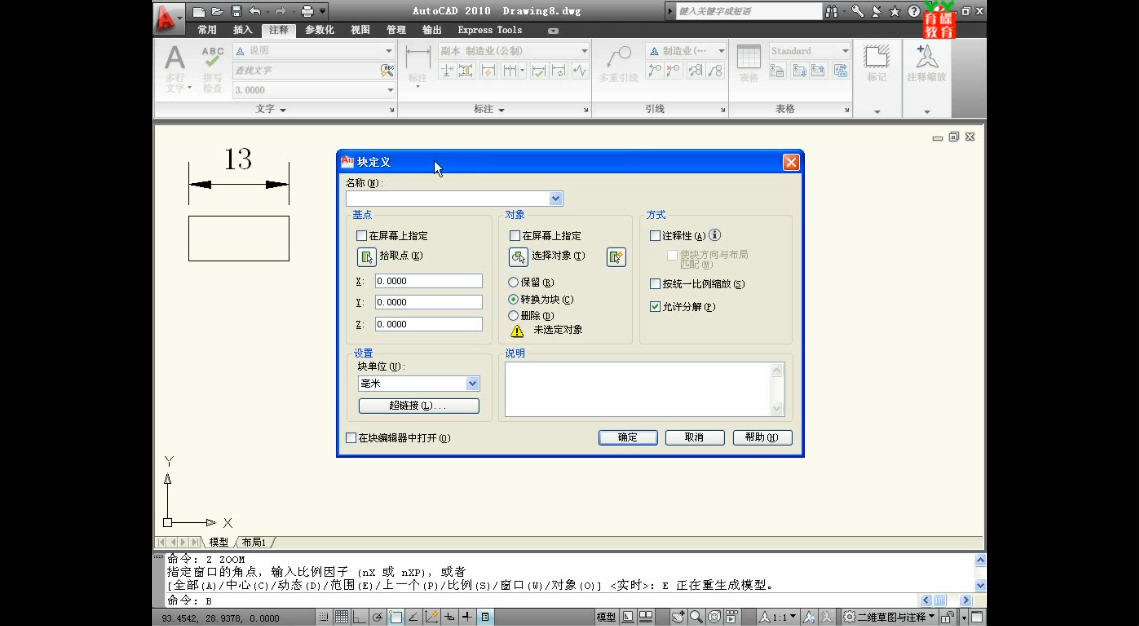Select the 删除 (Delete) radio button
Screen dimensions: 1139x626
(x=514, y=316)
